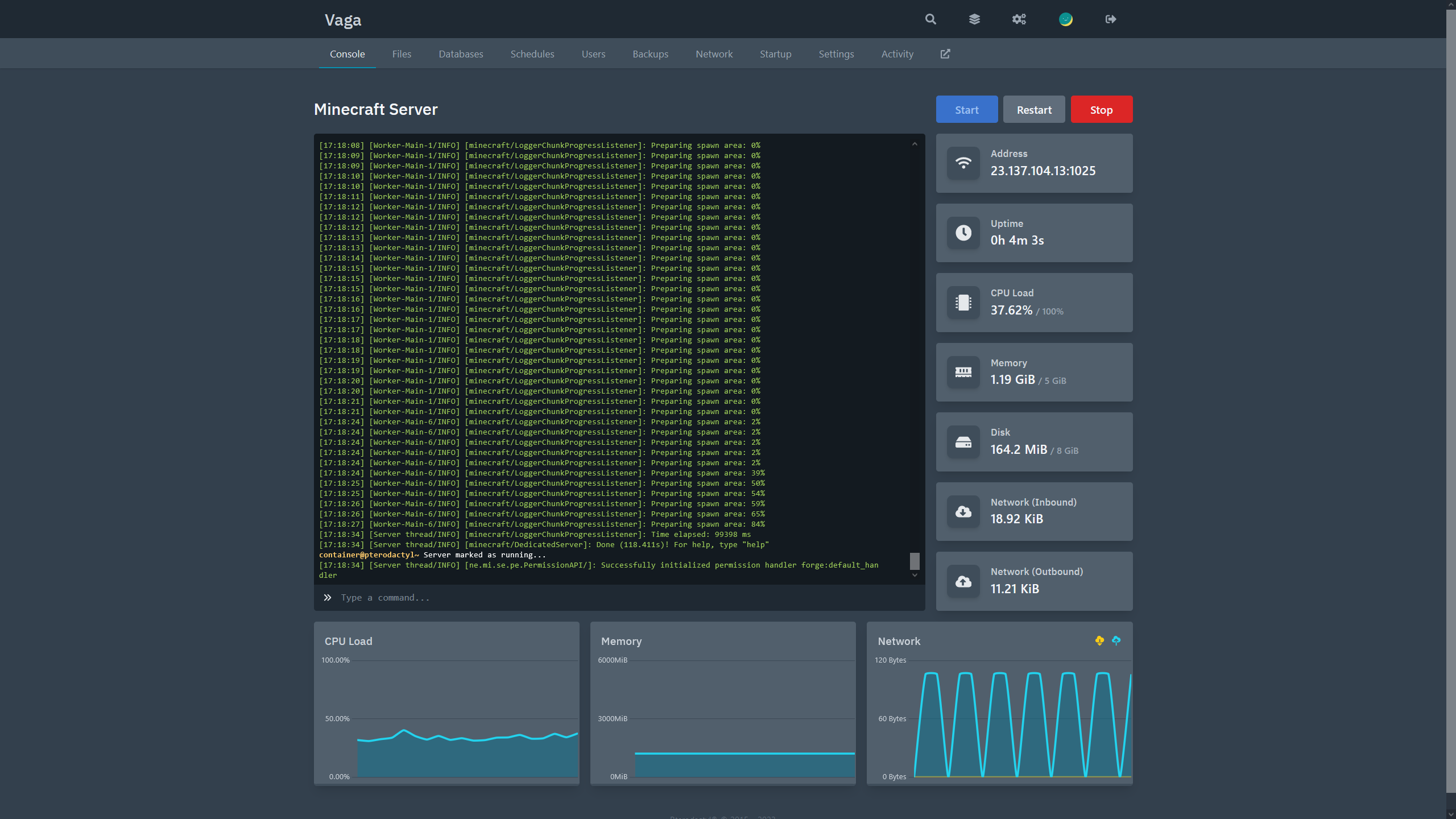This screenshot has width=1456, height=819.
Task: Switch to the Files tab
Action: [x=402, y=54]
